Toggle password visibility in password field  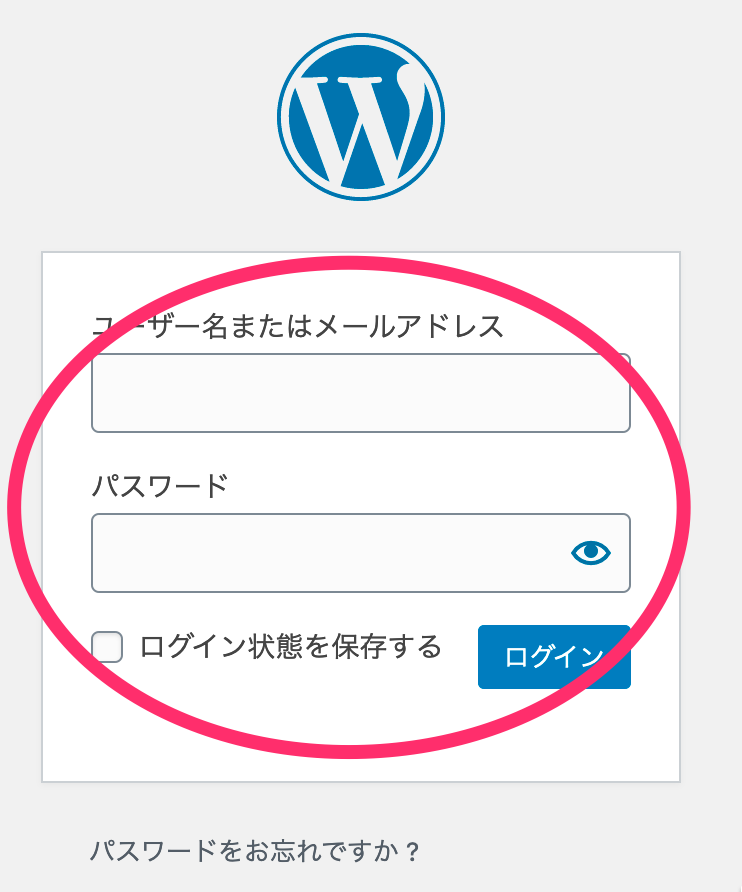[591, 552]
